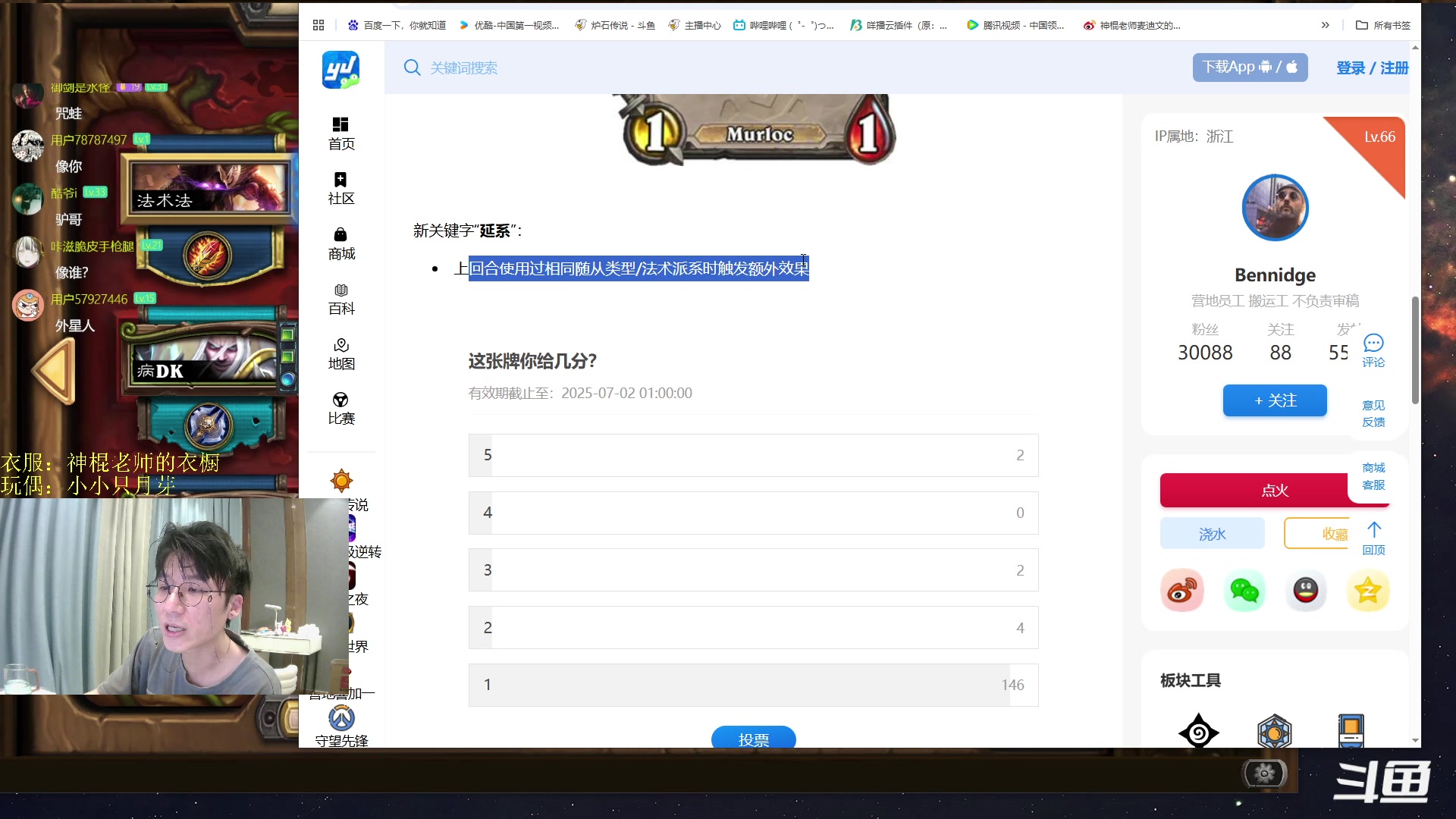
Task: Open the 哔哩哔哩 bookmark
Action: tap(783, 25)
